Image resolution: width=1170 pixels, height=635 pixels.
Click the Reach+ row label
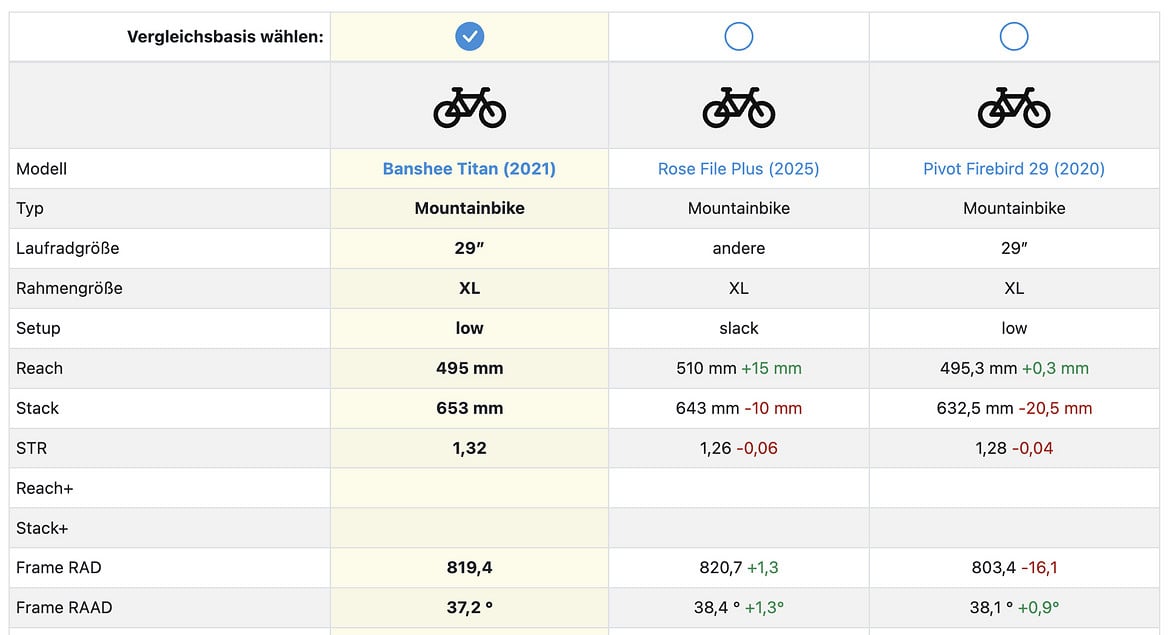click(x=44, y=488)
